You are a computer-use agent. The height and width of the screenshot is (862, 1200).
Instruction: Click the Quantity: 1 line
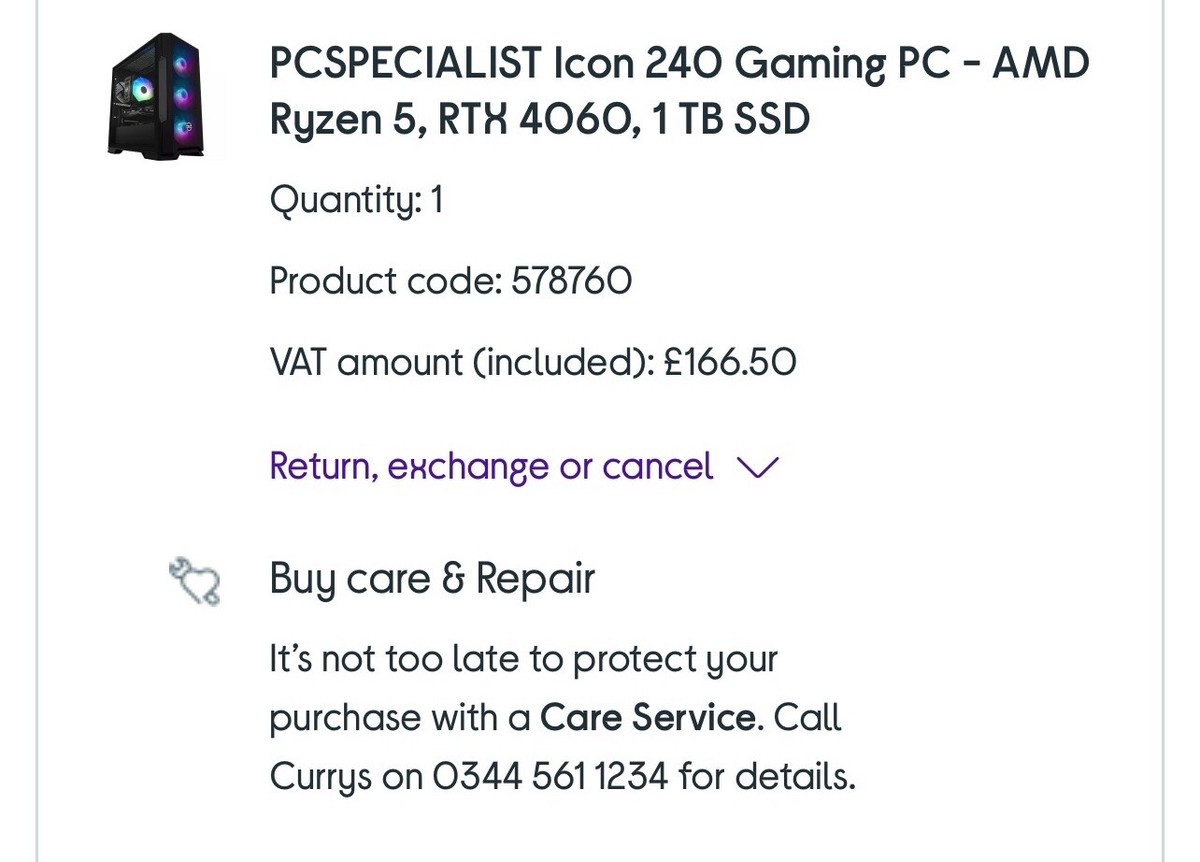coord(356,201)
